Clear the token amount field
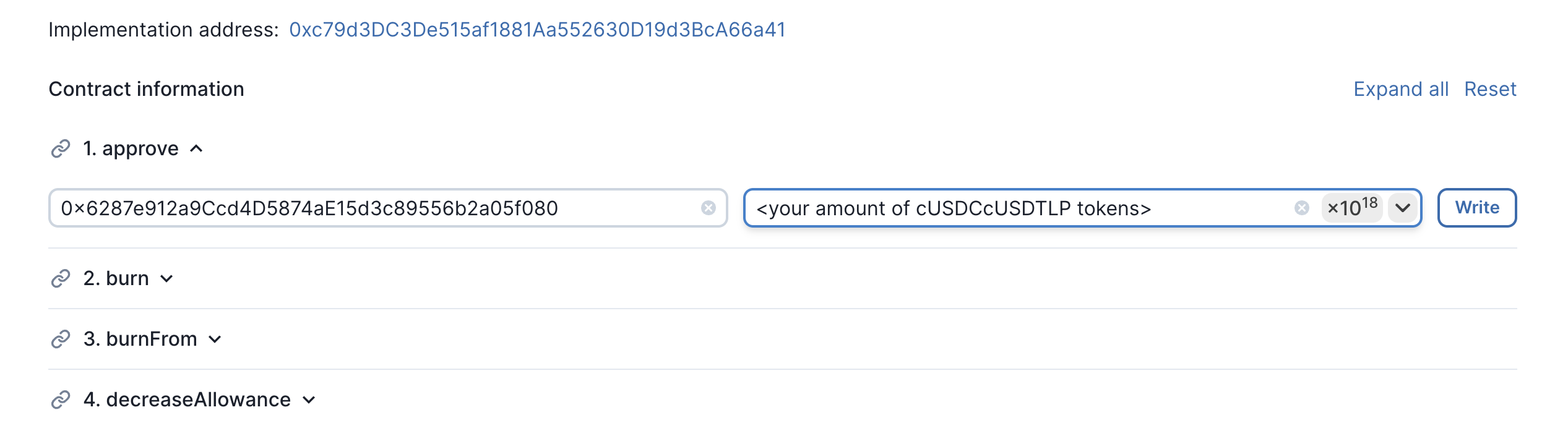Screen dimensions: 1568x428 click(1302, 208)
